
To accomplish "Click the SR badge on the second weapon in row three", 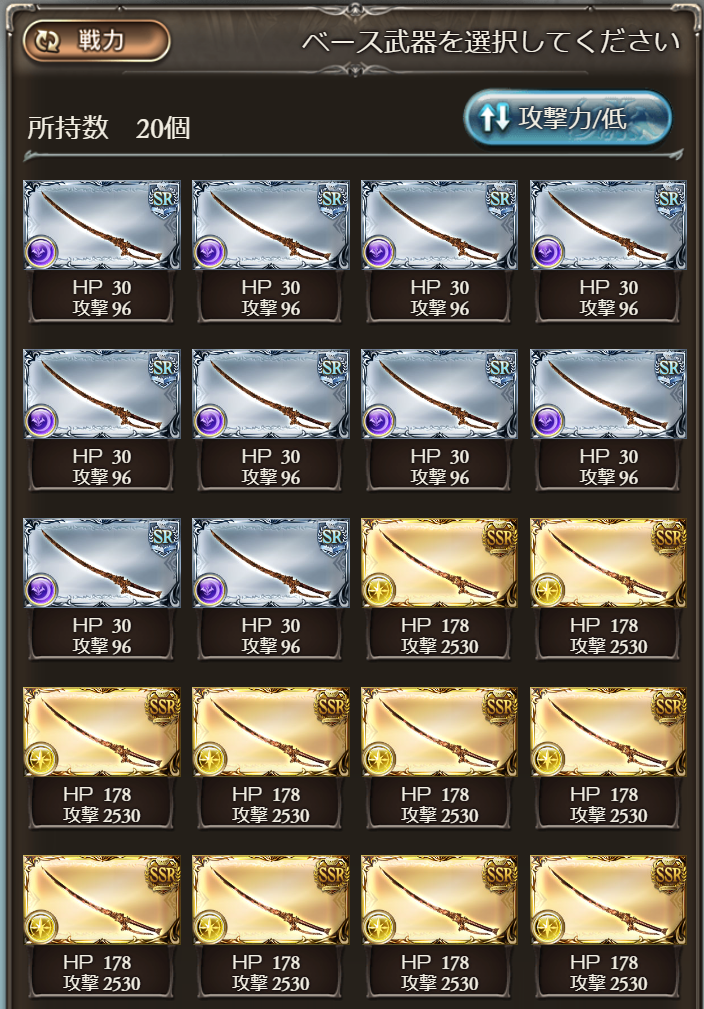I will pos(332,537).
